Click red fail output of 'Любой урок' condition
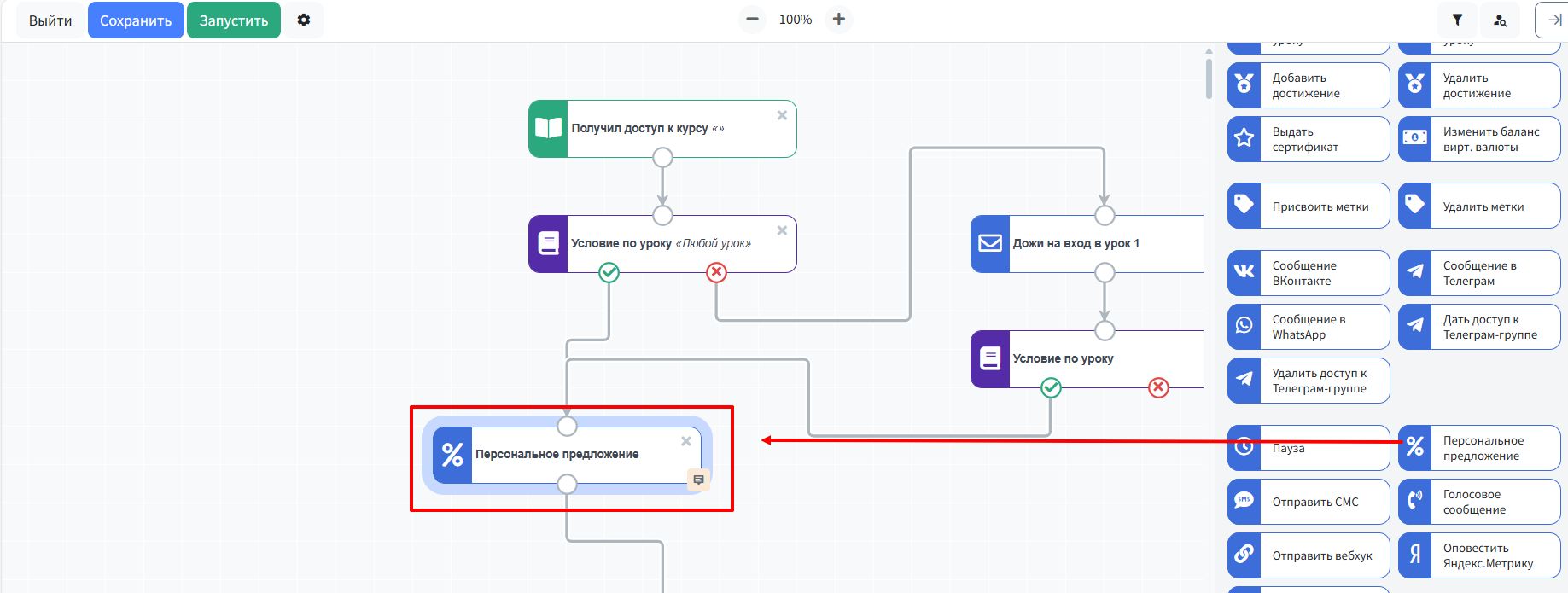1568x593 pixels. (716, 272)
